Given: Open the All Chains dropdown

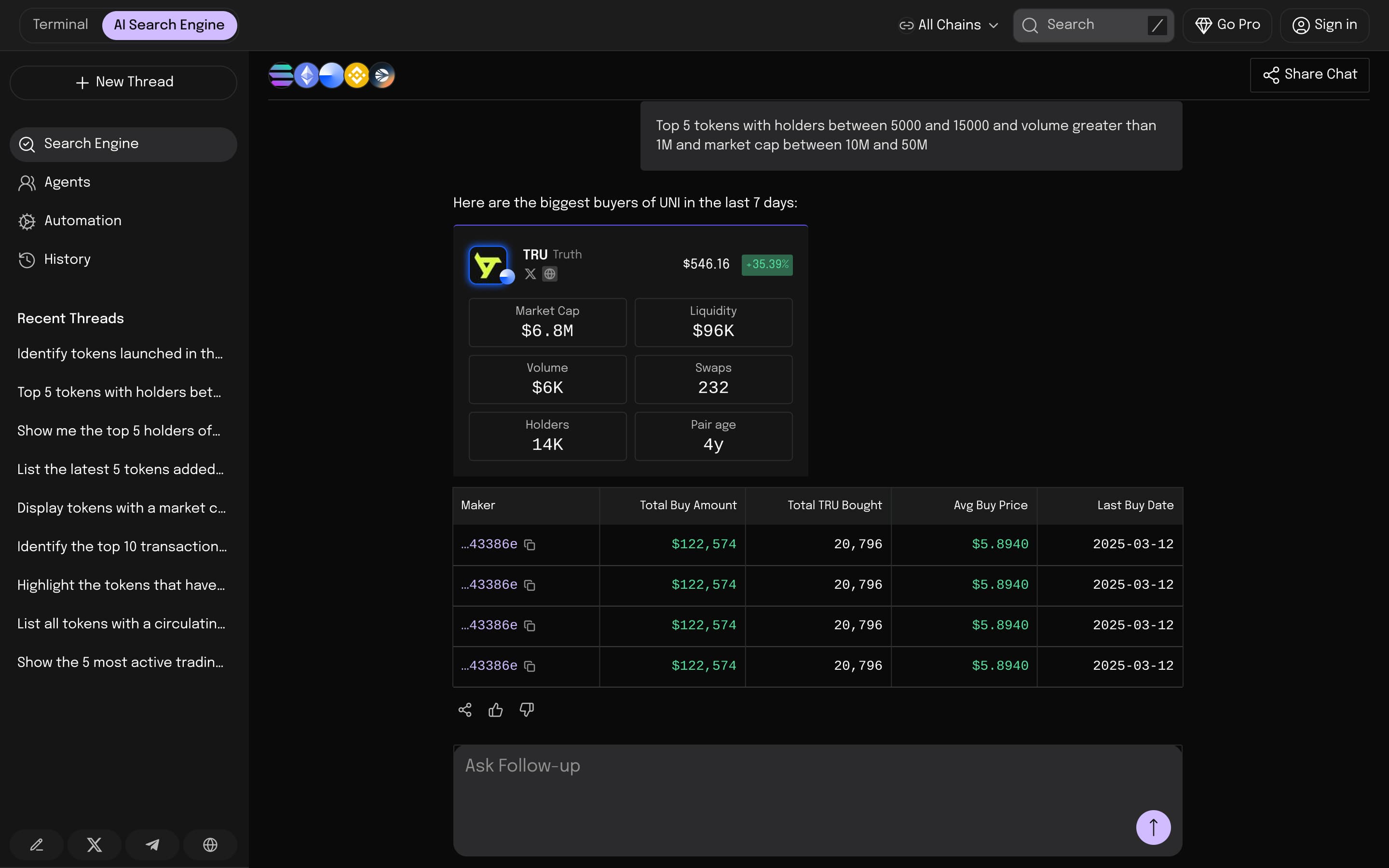Looking at the screenshot, I should pos(948,25).
